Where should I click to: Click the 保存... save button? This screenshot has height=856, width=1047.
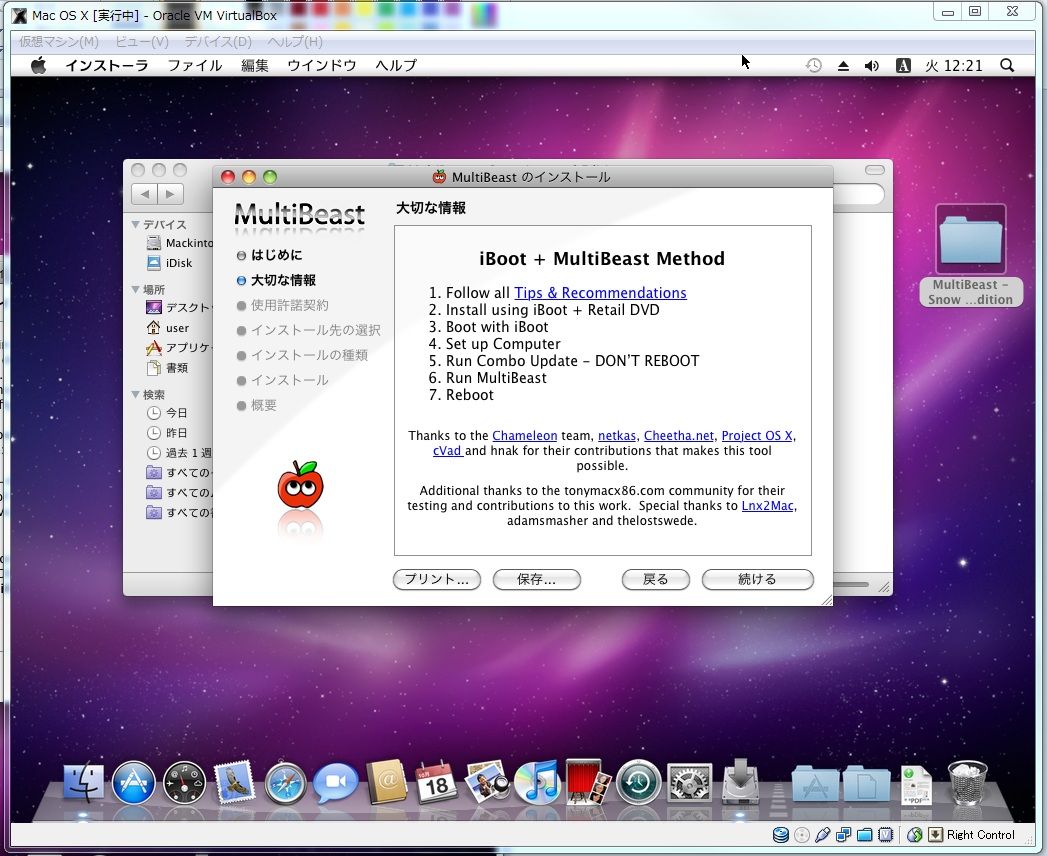pos(536,579)
